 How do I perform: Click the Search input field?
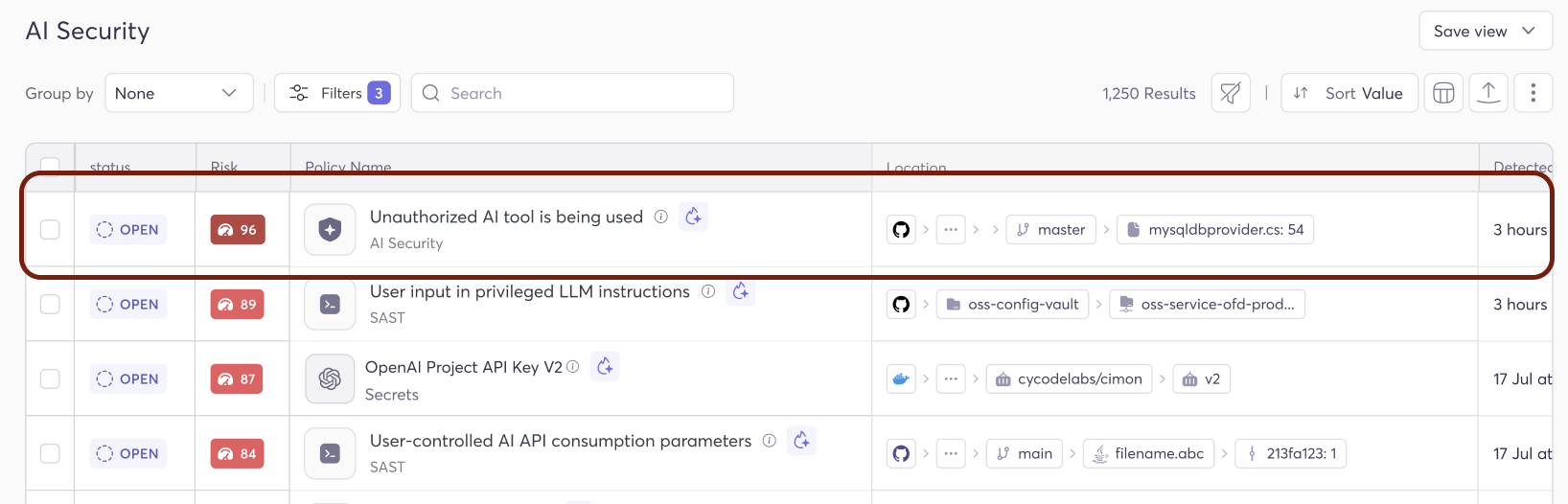pyautogui.click(x=572, y=93)
